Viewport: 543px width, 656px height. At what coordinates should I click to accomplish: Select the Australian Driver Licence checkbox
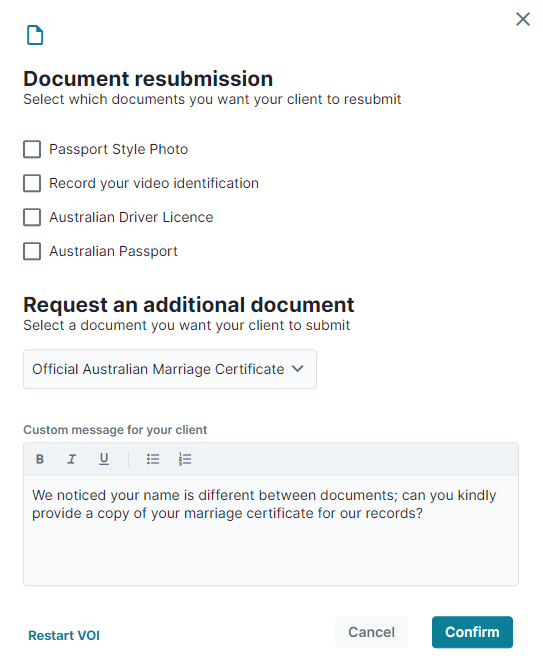32,218
